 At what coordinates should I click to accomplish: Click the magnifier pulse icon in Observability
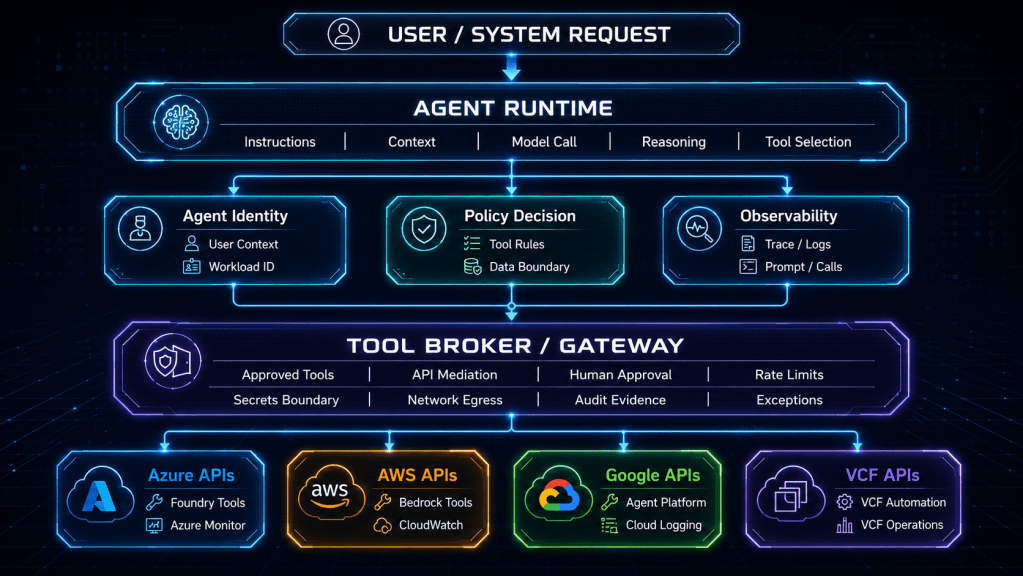(x=699, y=229)
